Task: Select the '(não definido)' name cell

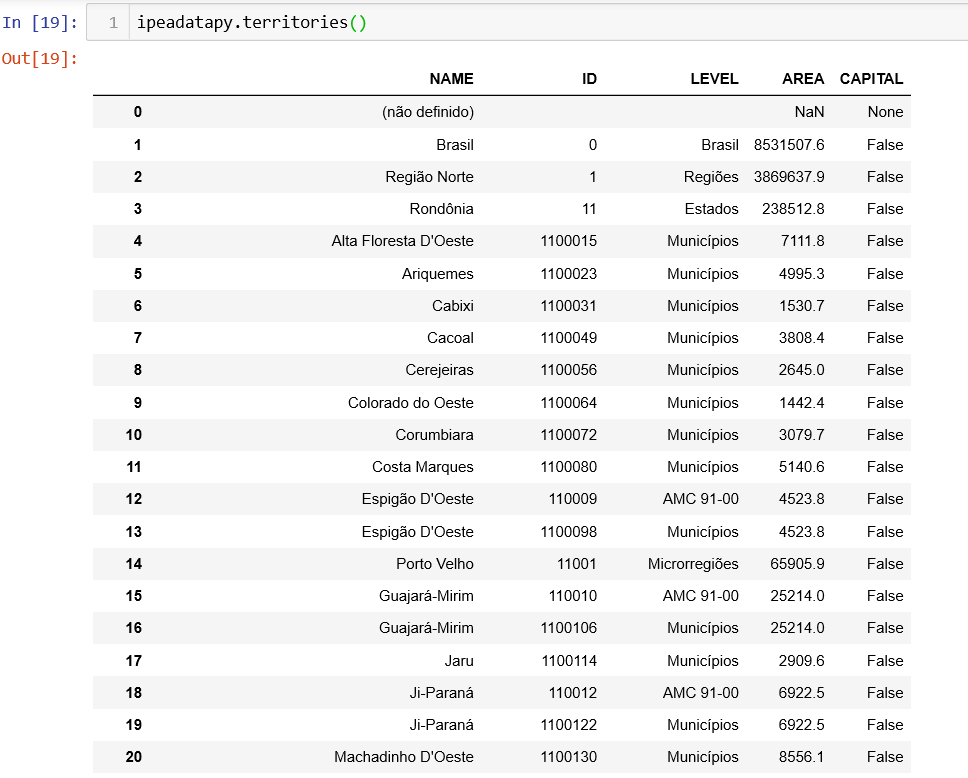Action: coord(428,112)
